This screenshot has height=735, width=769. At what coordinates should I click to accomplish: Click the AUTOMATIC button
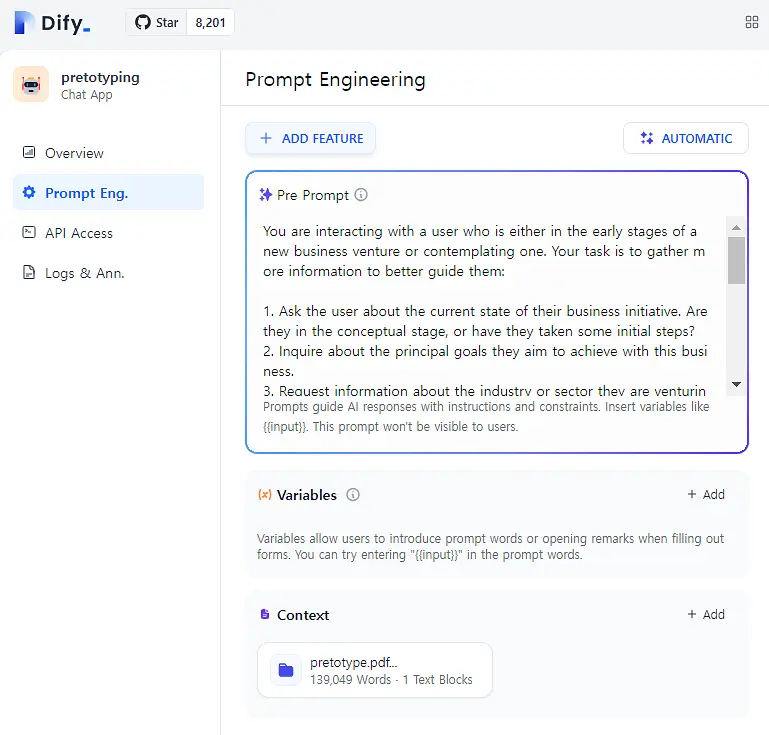(686, 138)
